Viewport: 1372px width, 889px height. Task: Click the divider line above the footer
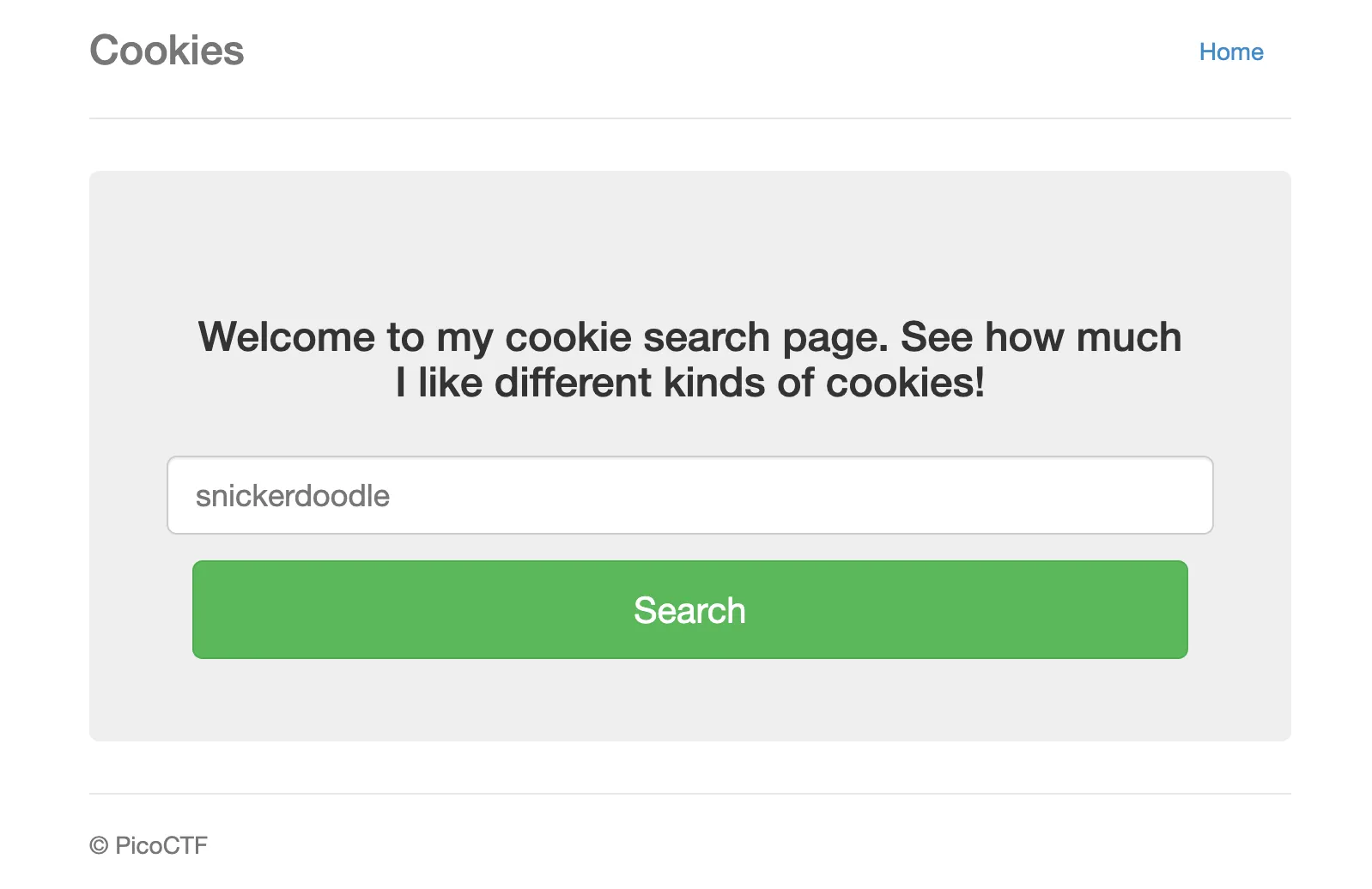click(x=689, y=794)
